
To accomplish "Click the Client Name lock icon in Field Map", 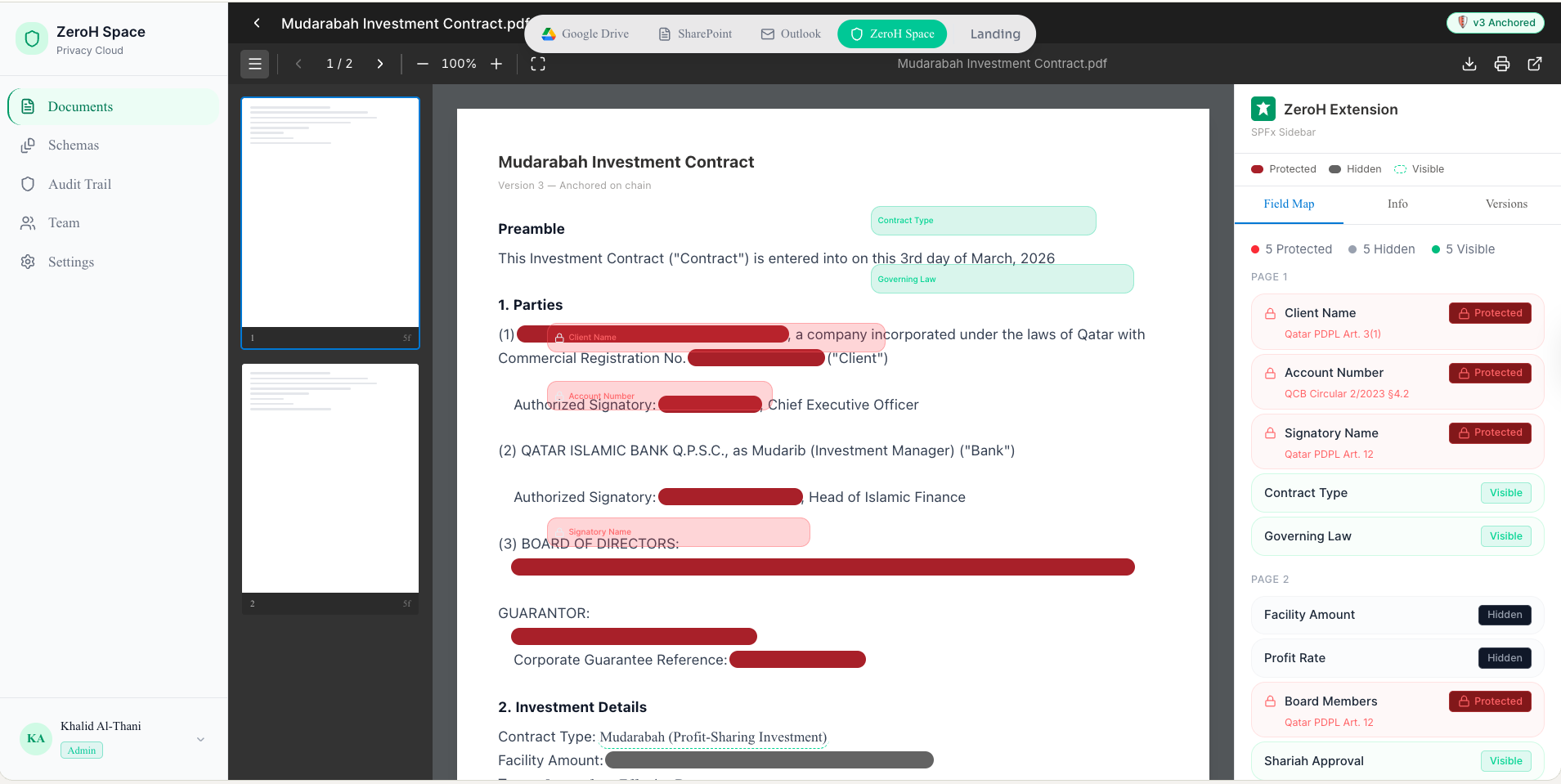I will click(x=1270, y=313).
